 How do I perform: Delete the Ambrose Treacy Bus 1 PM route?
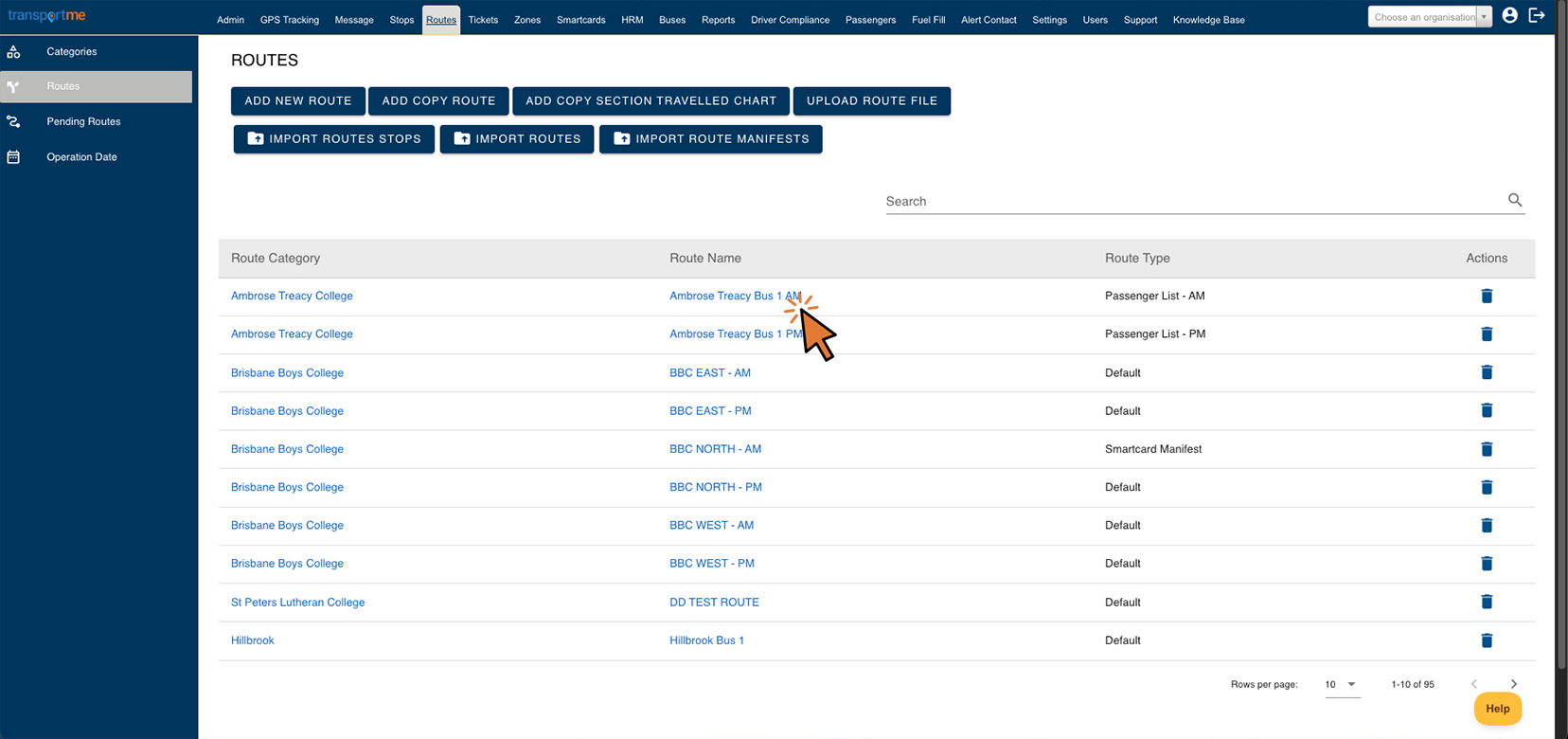point(1487,333)
